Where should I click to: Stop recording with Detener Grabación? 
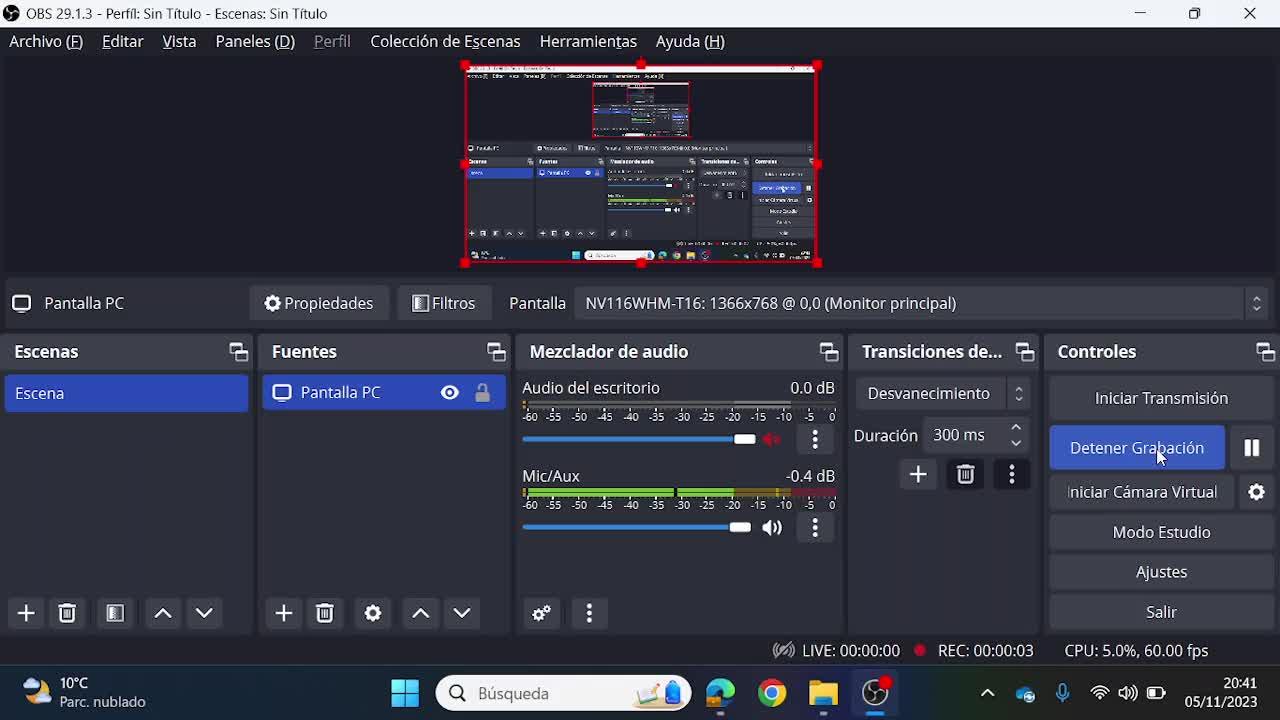click(x=1137, y=448)
